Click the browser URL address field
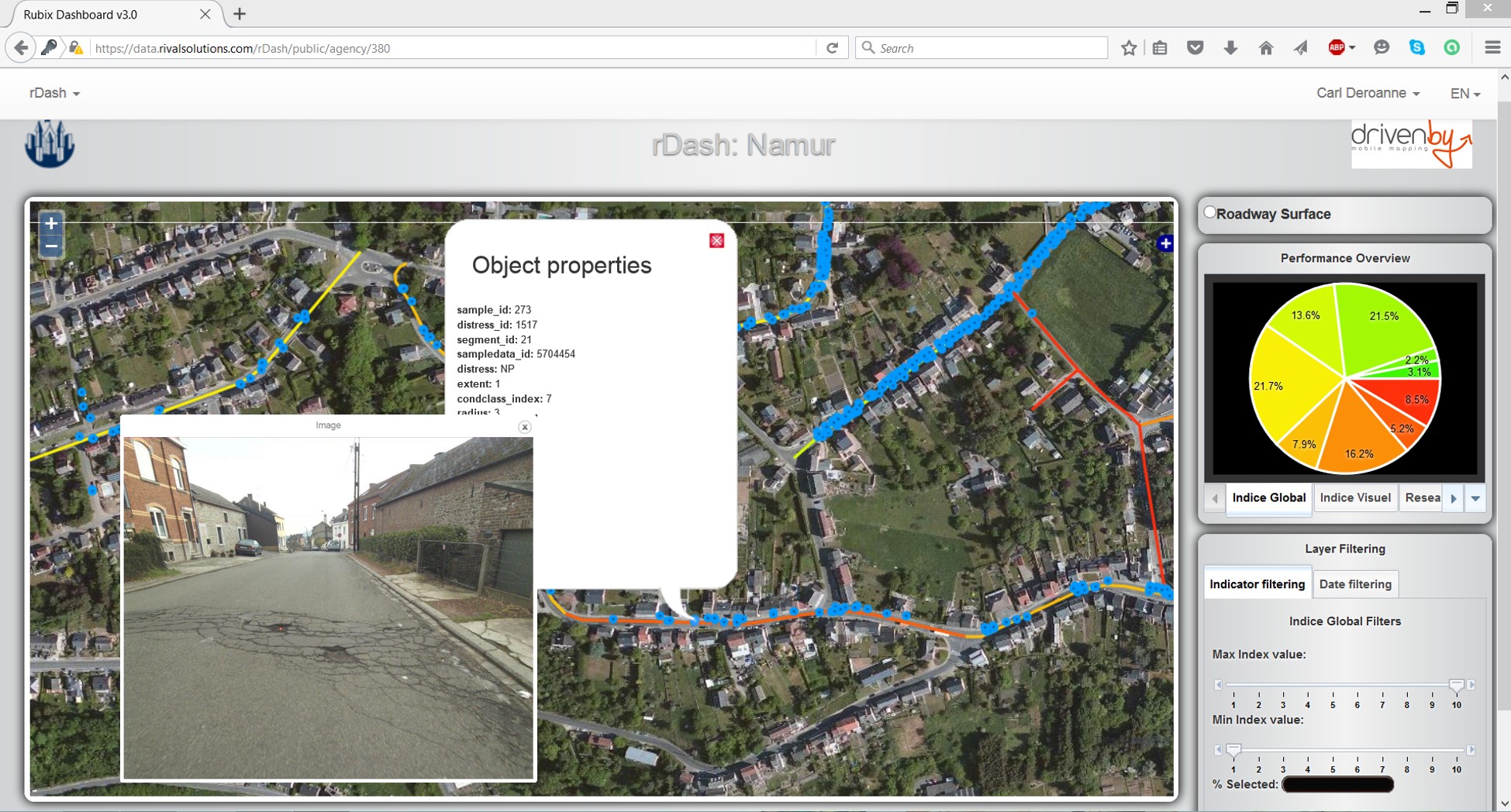The width and height of the screenshot is (1511, 812). (x=453, y=48)
